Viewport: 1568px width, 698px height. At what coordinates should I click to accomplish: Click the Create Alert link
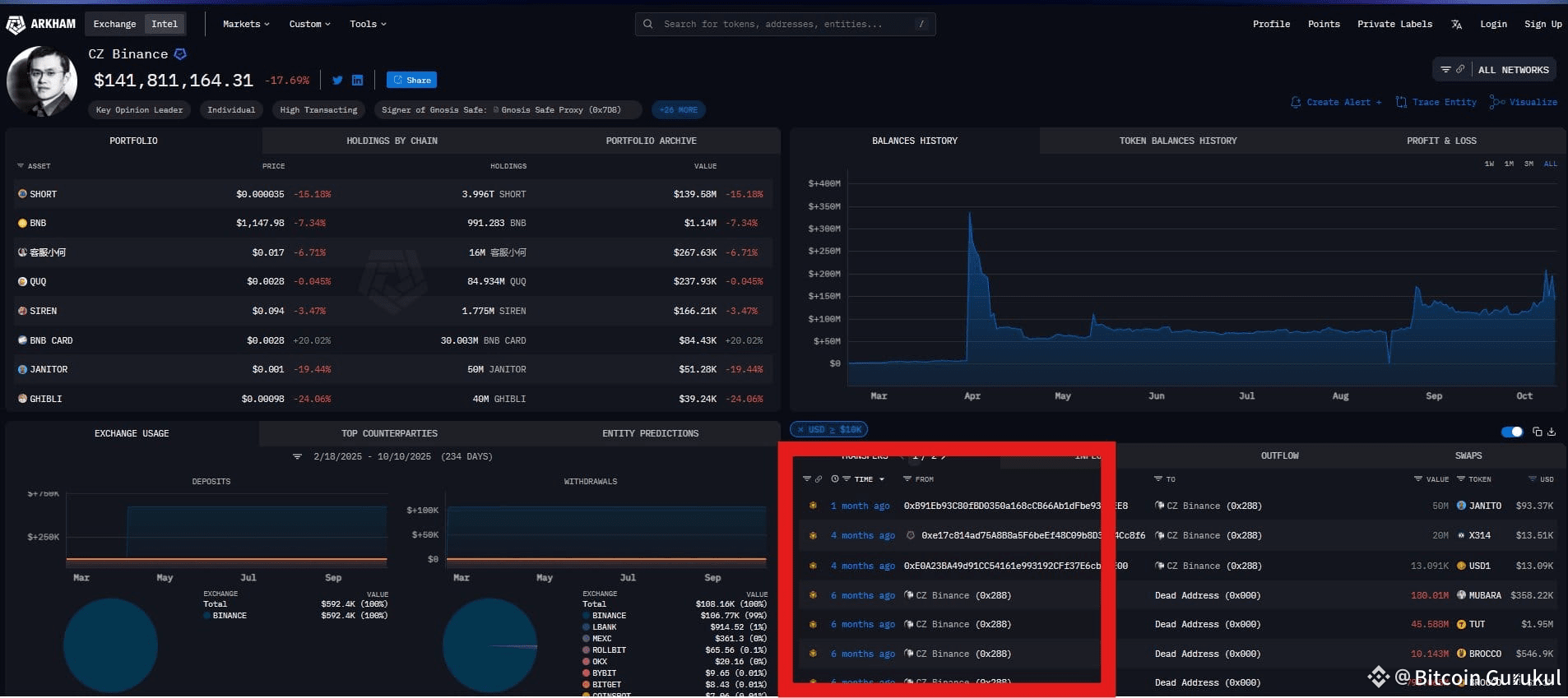coord(1336,102)
